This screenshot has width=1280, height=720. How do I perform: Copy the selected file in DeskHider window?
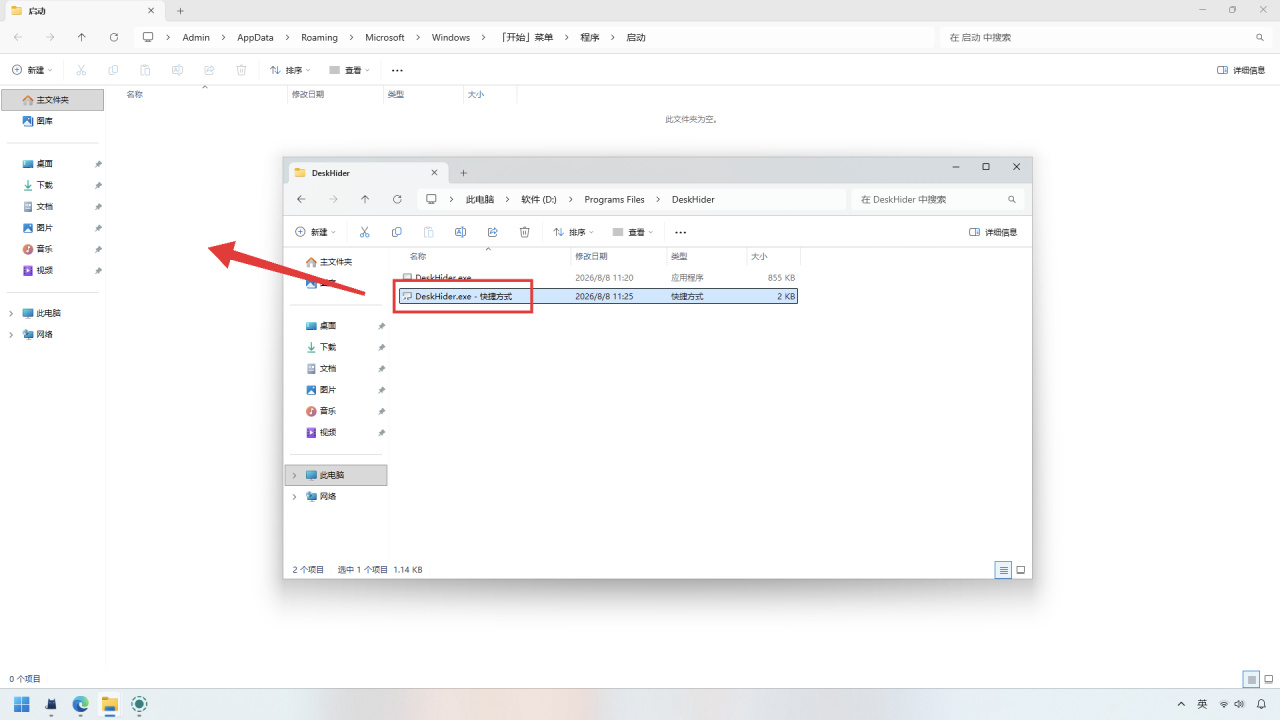pyautogui.click(x=397, y=232)
